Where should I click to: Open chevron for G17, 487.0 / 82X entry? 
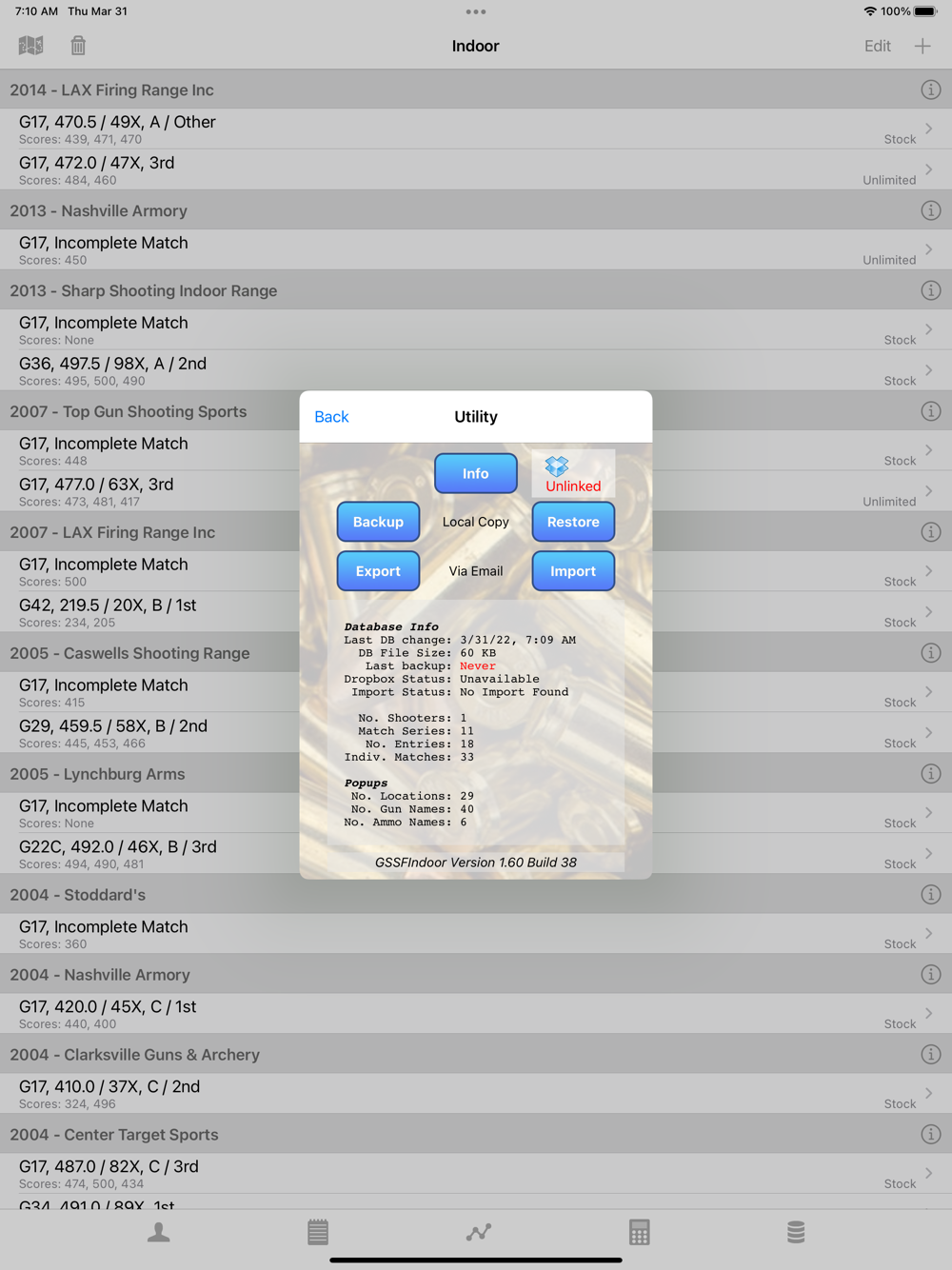928,1174
